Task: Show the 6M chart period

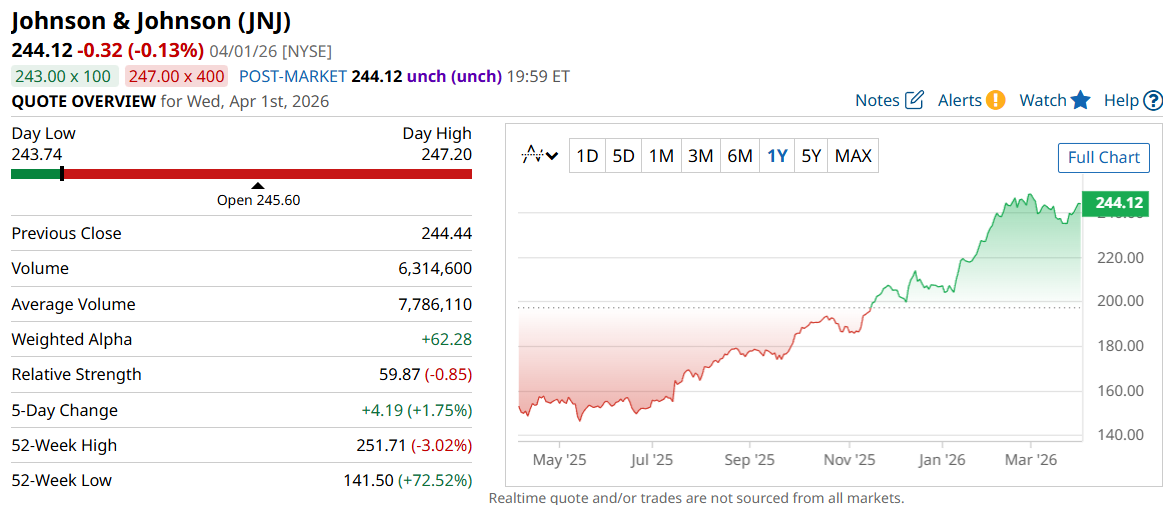Action: coord(739,156)
